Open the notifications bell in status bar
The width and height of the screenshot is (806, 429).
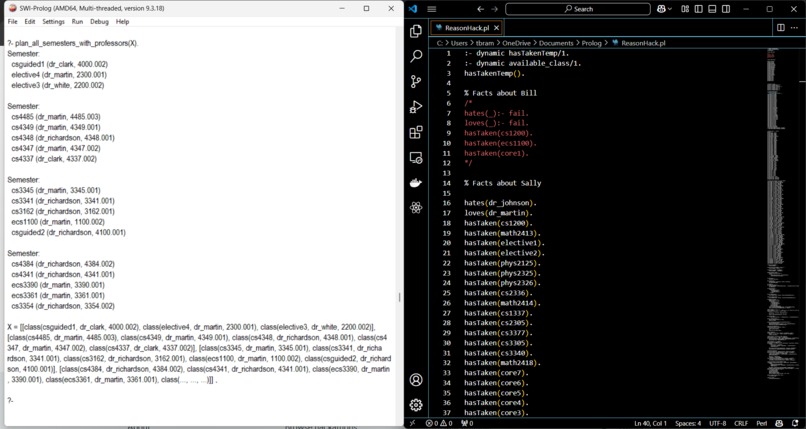(795, 423)
